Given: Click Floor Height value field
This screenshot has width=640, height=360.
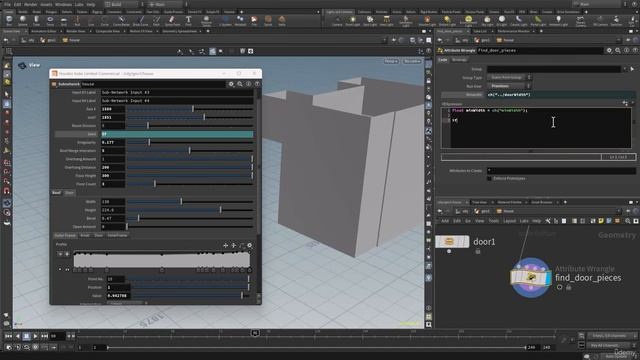Looking at the screenshot, I should click(x=113, y=176).
